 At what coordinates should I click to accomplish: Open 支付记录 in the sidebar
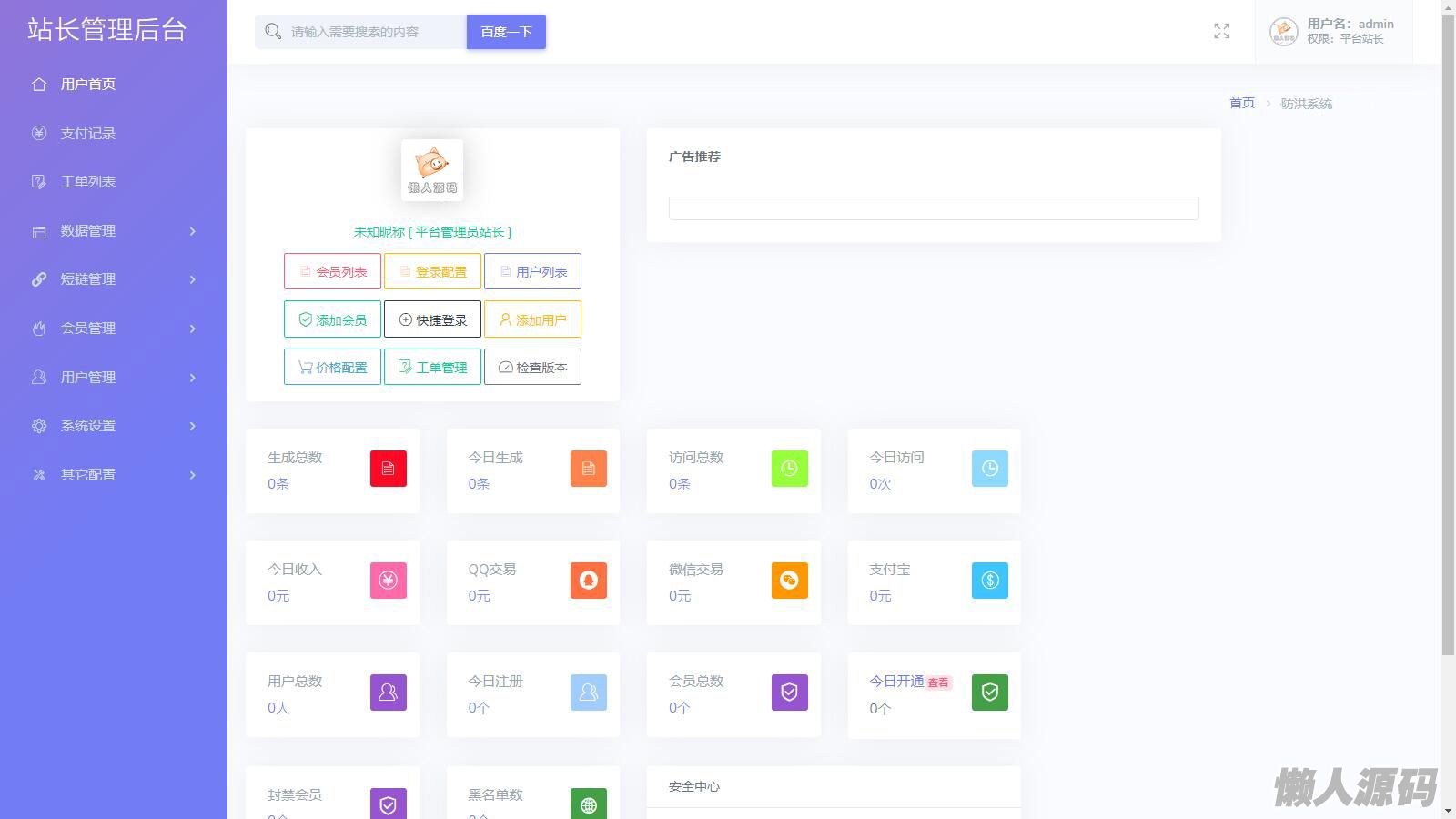click(x=87, y=134)
